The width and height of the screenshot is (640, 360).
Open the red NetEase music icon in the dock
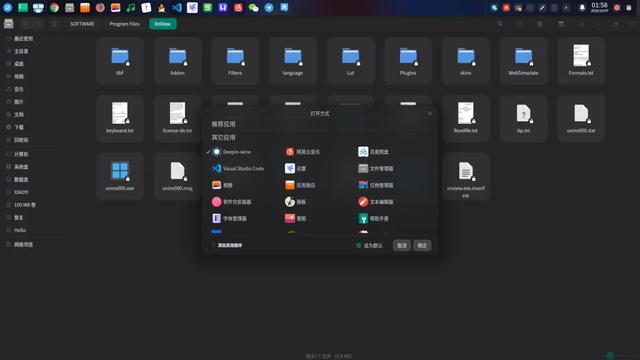point(238,7)
